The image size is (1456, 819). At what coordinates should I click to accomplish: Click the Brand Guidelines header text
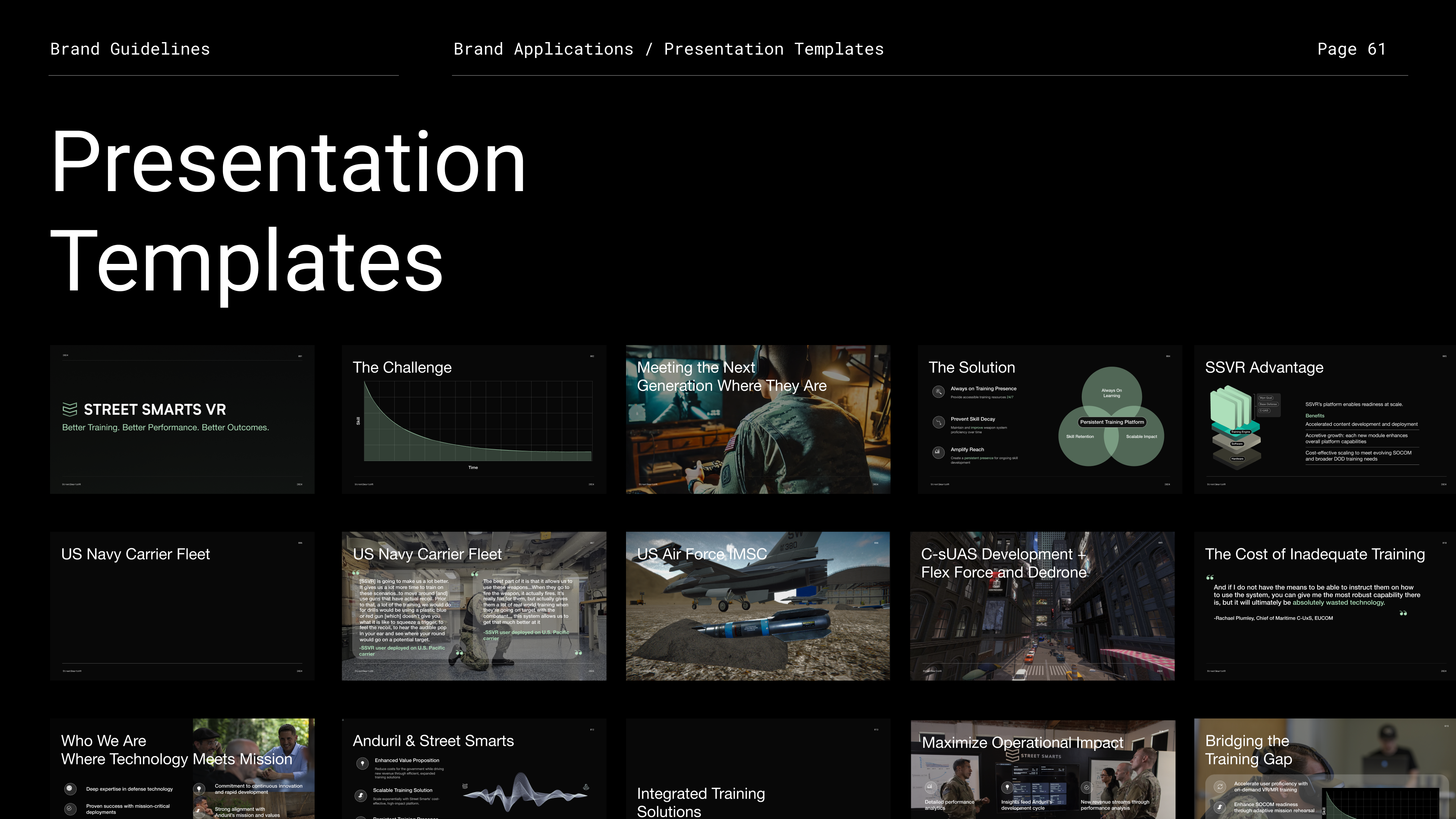(130, 49)
